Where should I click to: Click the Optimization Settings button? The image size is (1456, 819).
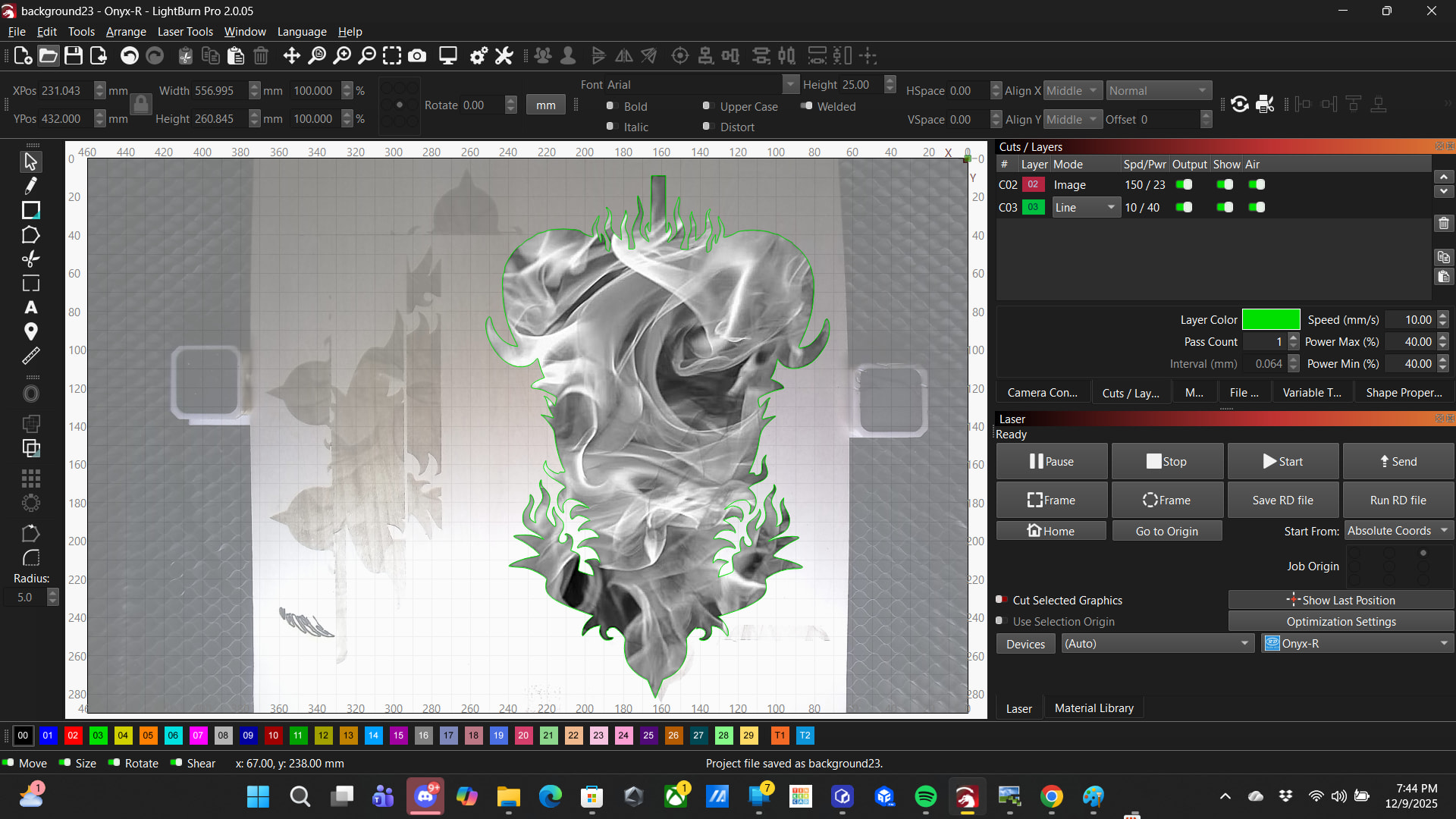tap(1341, 621)
